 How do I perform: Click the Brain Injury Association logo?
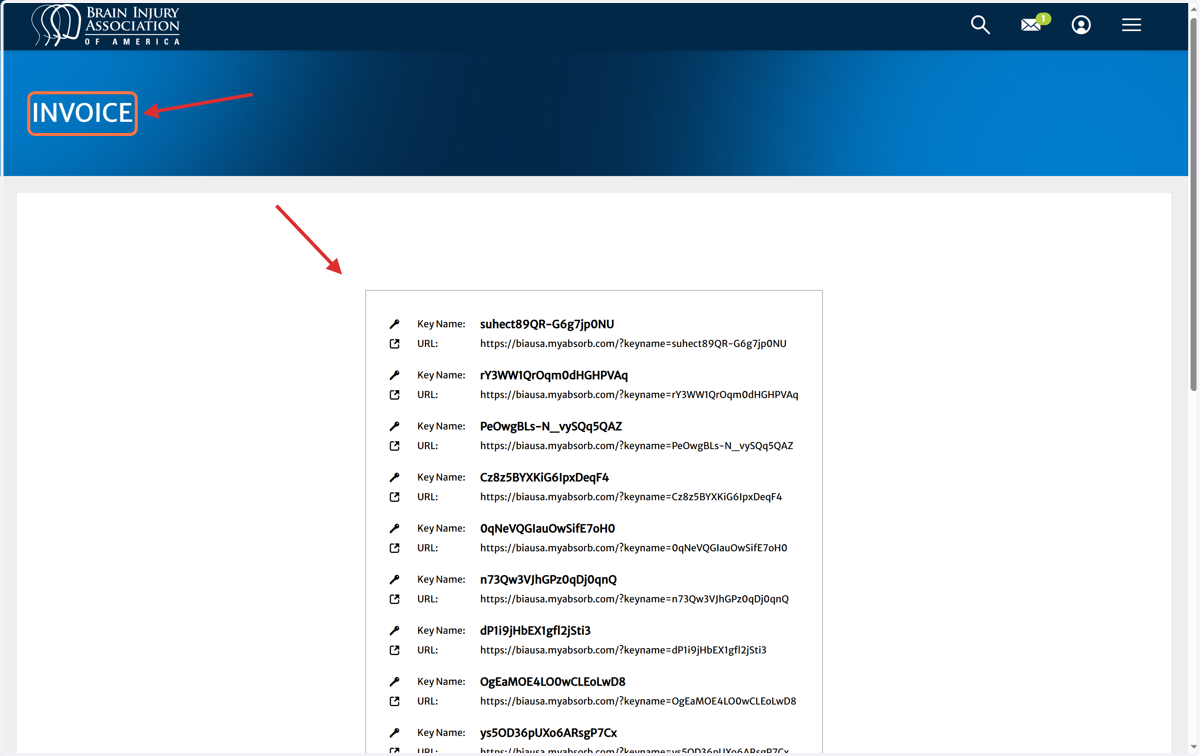105,25
